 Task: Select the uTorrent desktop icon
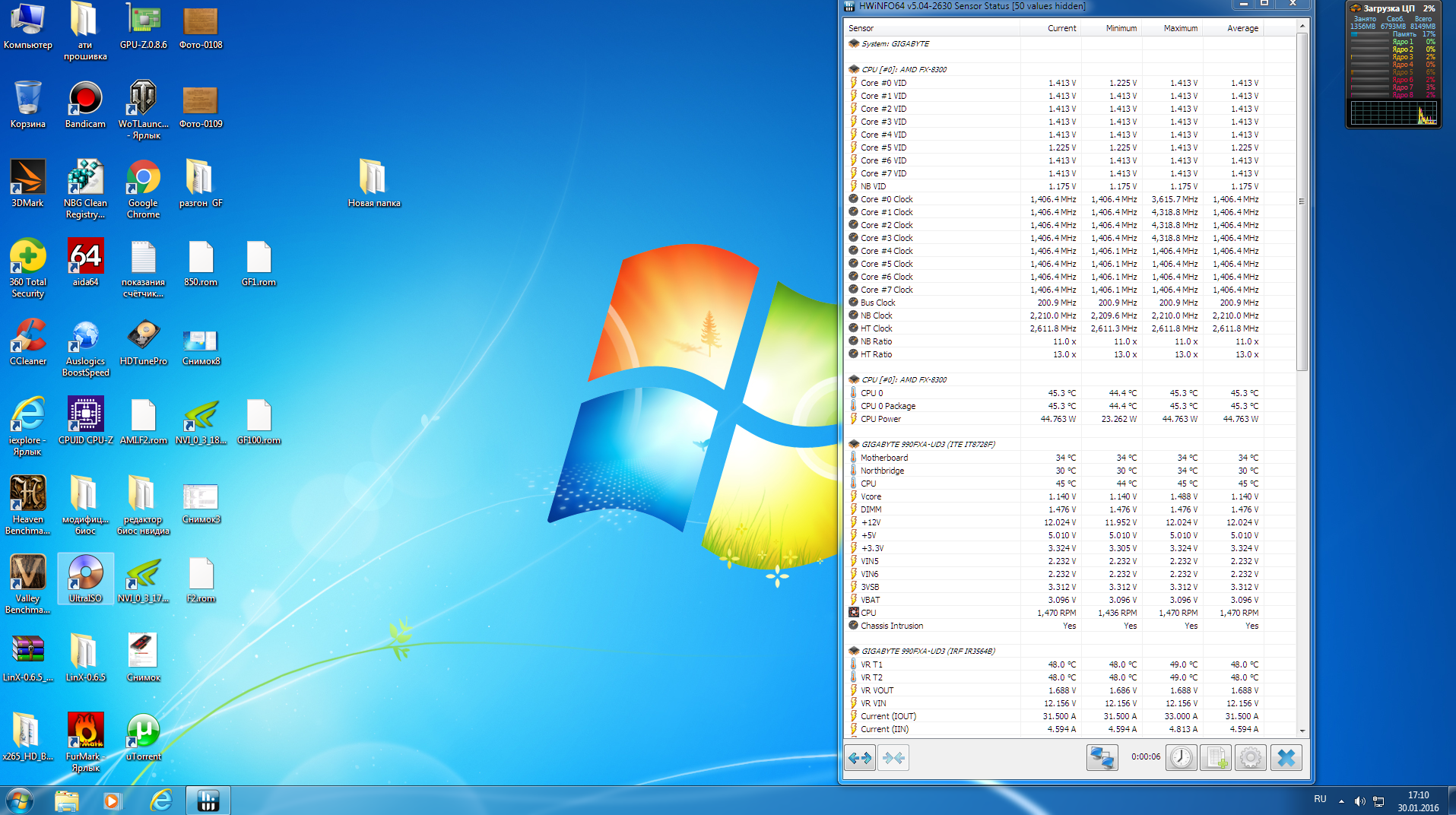pos(143,737)
